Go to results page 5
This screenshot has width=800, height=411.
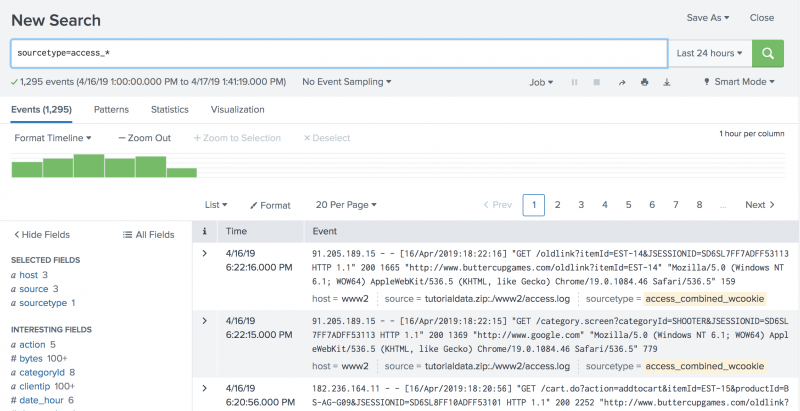point(628,205)
